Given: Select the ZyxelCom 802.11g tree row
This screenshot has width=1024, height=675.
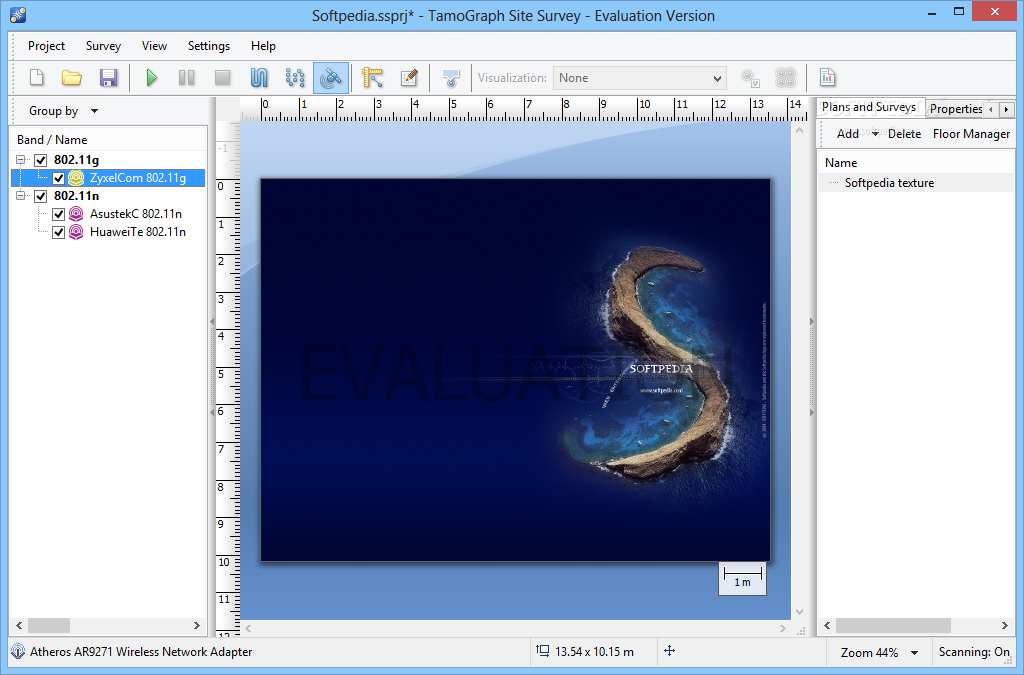Looking at the screenshot, I should click(x=108, y=178).
